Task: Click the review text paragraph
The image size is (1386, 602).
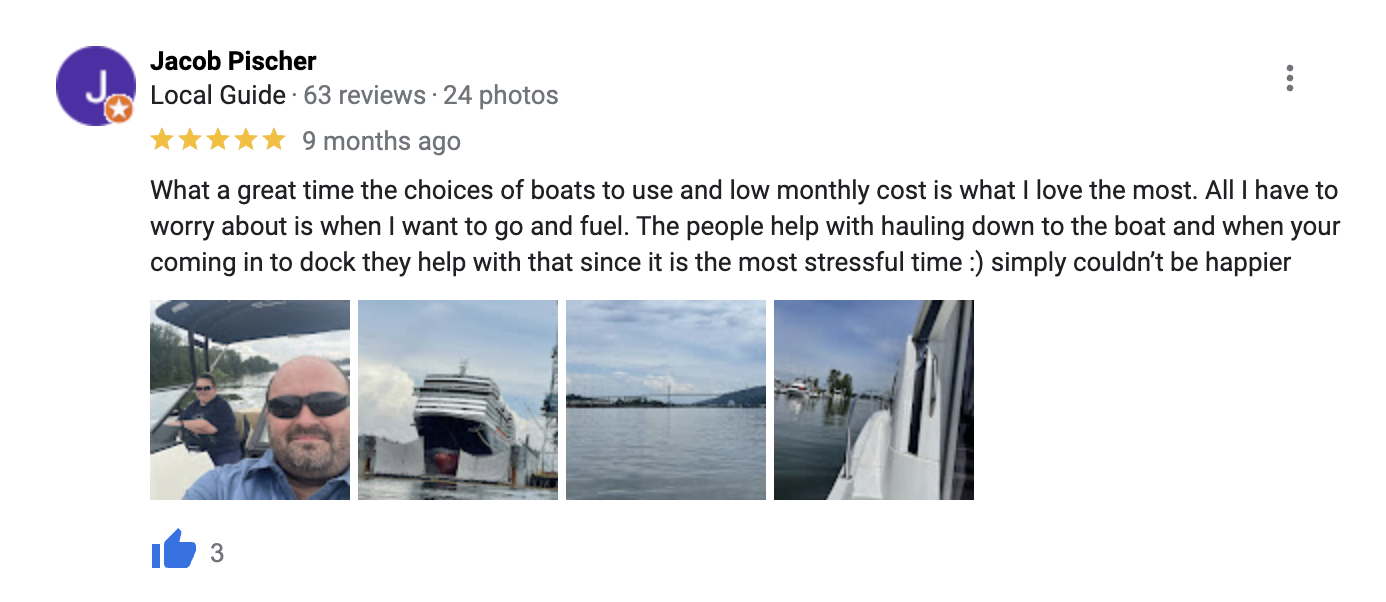Action: click(745, 227)
